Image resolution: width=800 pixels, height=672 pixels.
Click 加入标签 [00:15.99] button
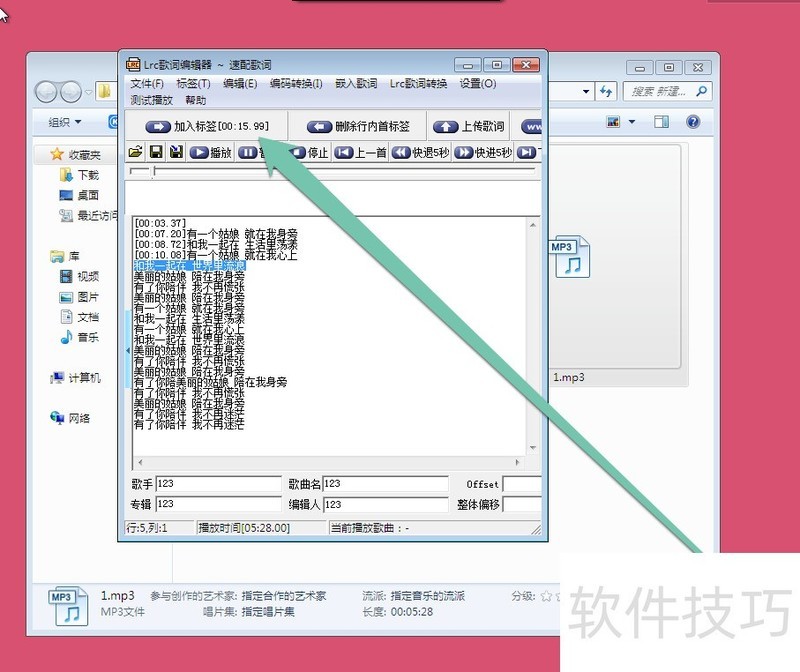(207, 126)
